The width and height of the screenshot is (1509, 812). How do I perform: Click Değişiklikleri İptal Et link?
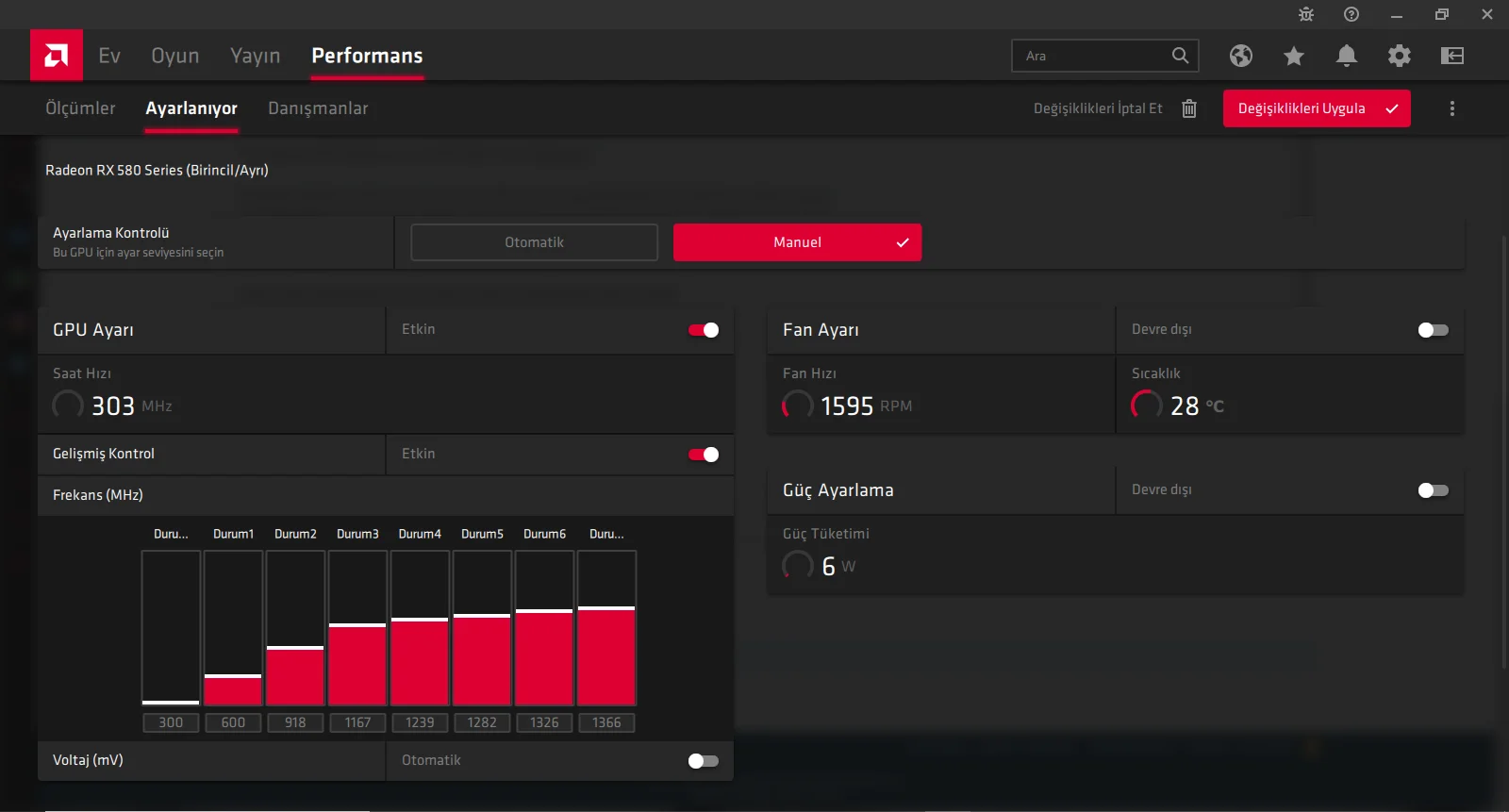point(1098,108)
